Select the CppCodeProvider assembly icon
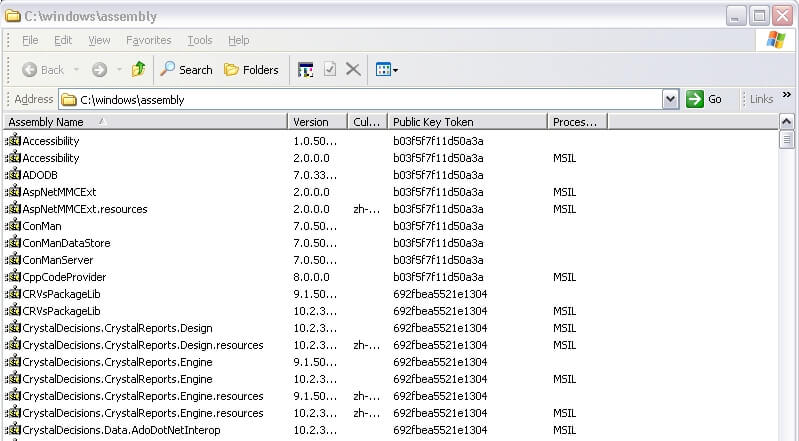The image size is (799, 441). [13, 276]
